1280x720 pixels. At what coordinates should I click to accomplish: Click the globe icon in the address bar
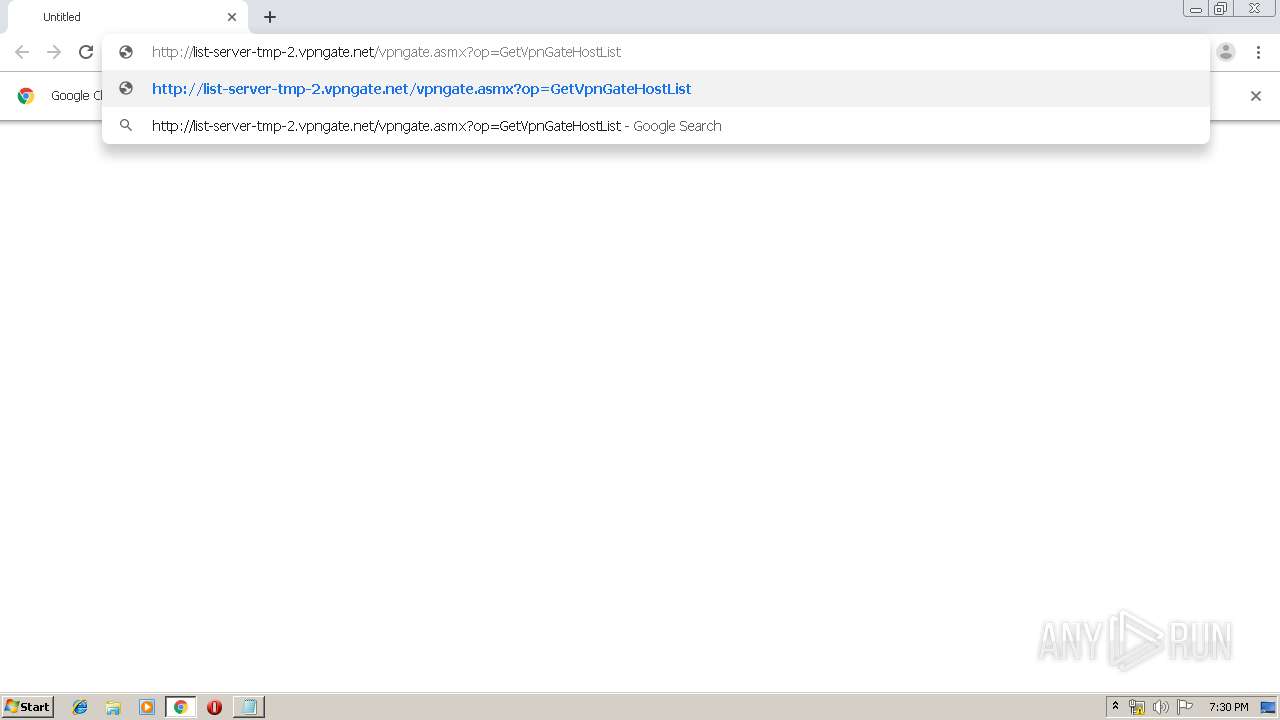[126, 52]
